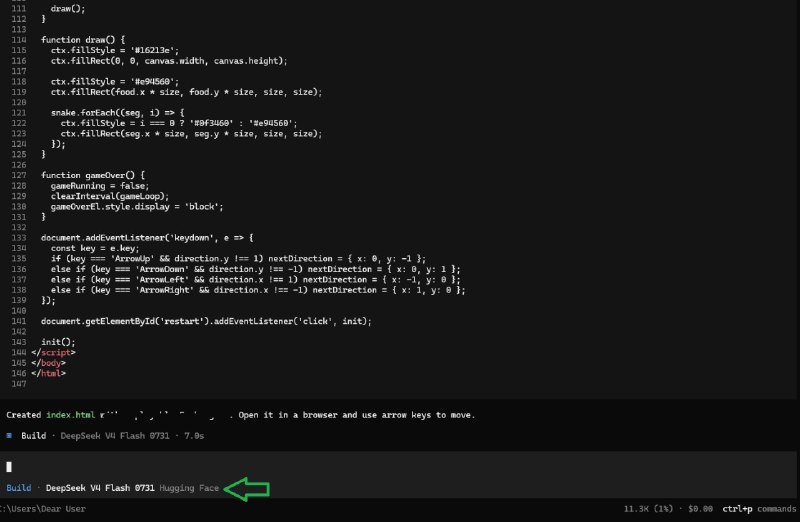Click line number 147 in the gutter

19,384
